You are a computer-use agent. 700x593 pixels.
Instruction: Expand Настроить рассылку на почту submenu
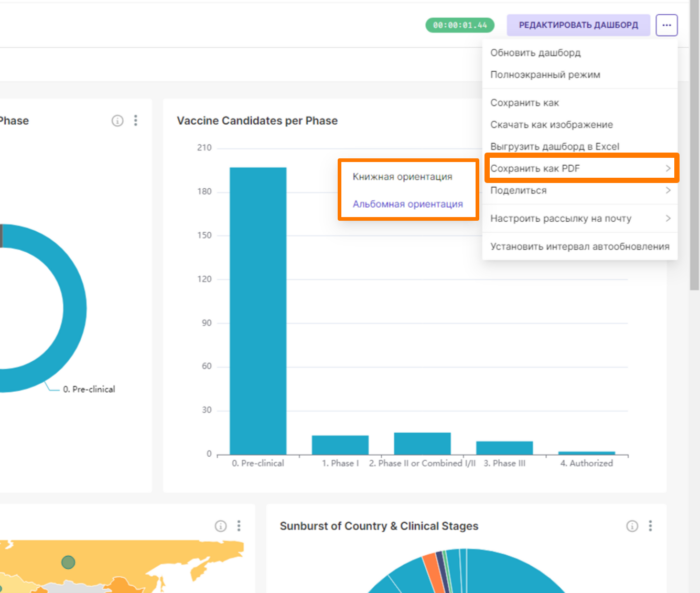tap(580, 218)
